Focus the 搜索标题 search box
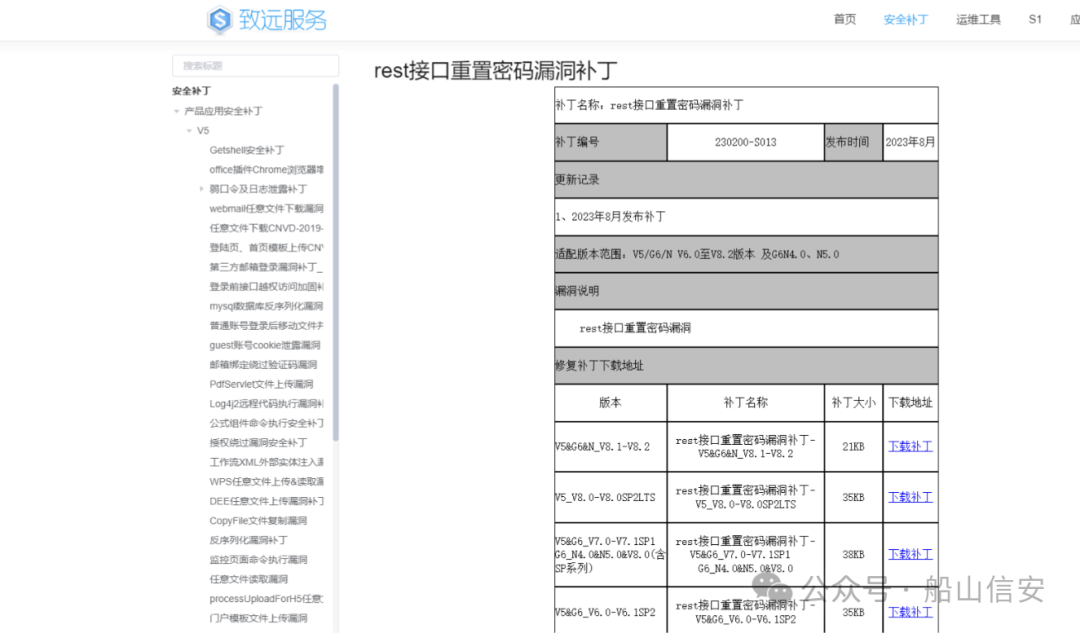The width and height of the screenshot is (1080, 633). 255,65
